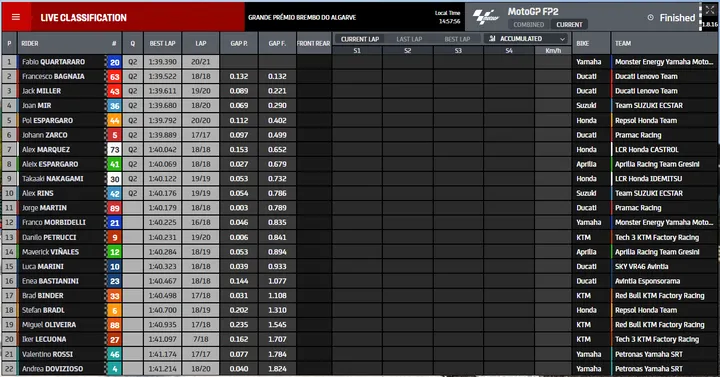Switch to COMBINED classification view

(x=528, y=24)
